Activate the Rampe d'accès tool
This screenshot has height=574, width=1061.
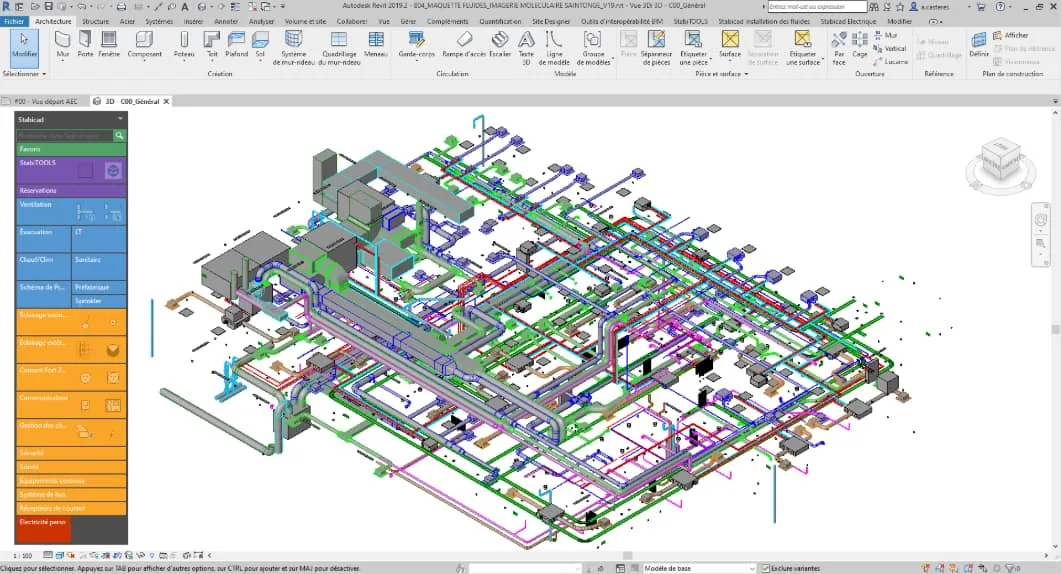pos(464,45)
